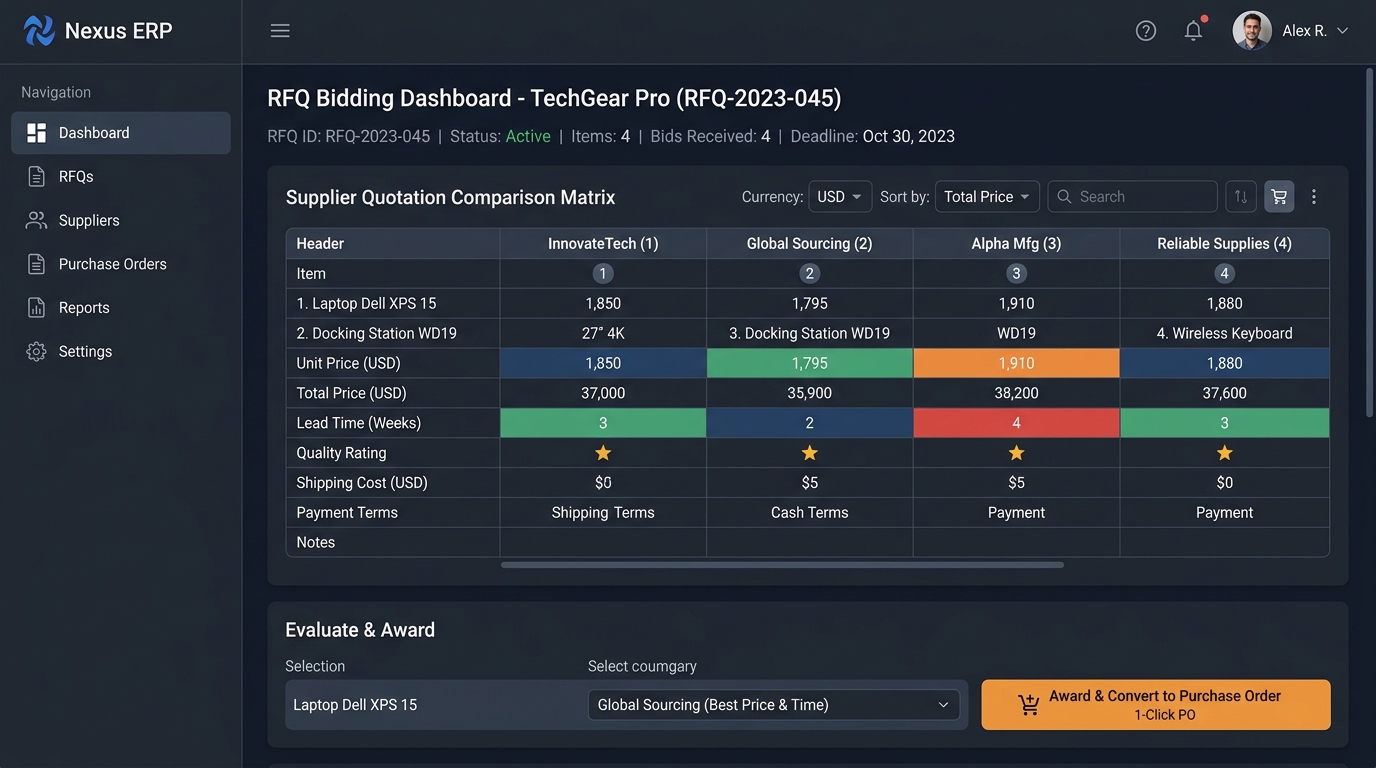
Task: Click the 35,900 total price cell
Action: (x=810, y=393)
